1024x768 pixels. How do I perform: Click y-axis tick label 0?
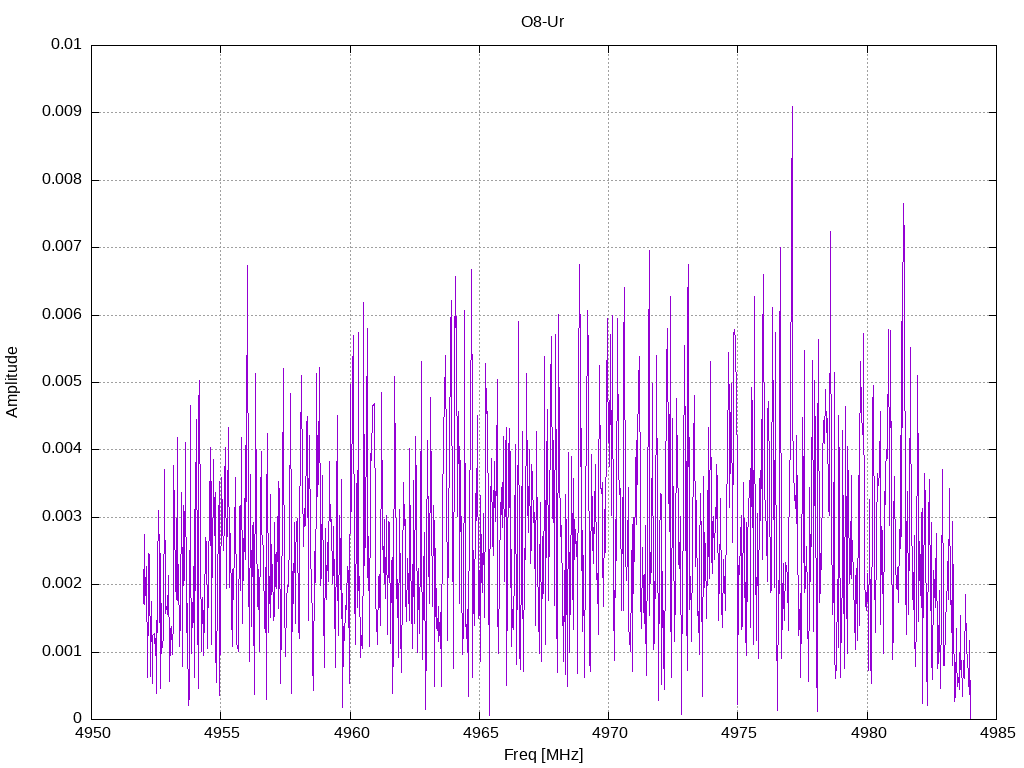pyautogui.click(x=77, y=718)
